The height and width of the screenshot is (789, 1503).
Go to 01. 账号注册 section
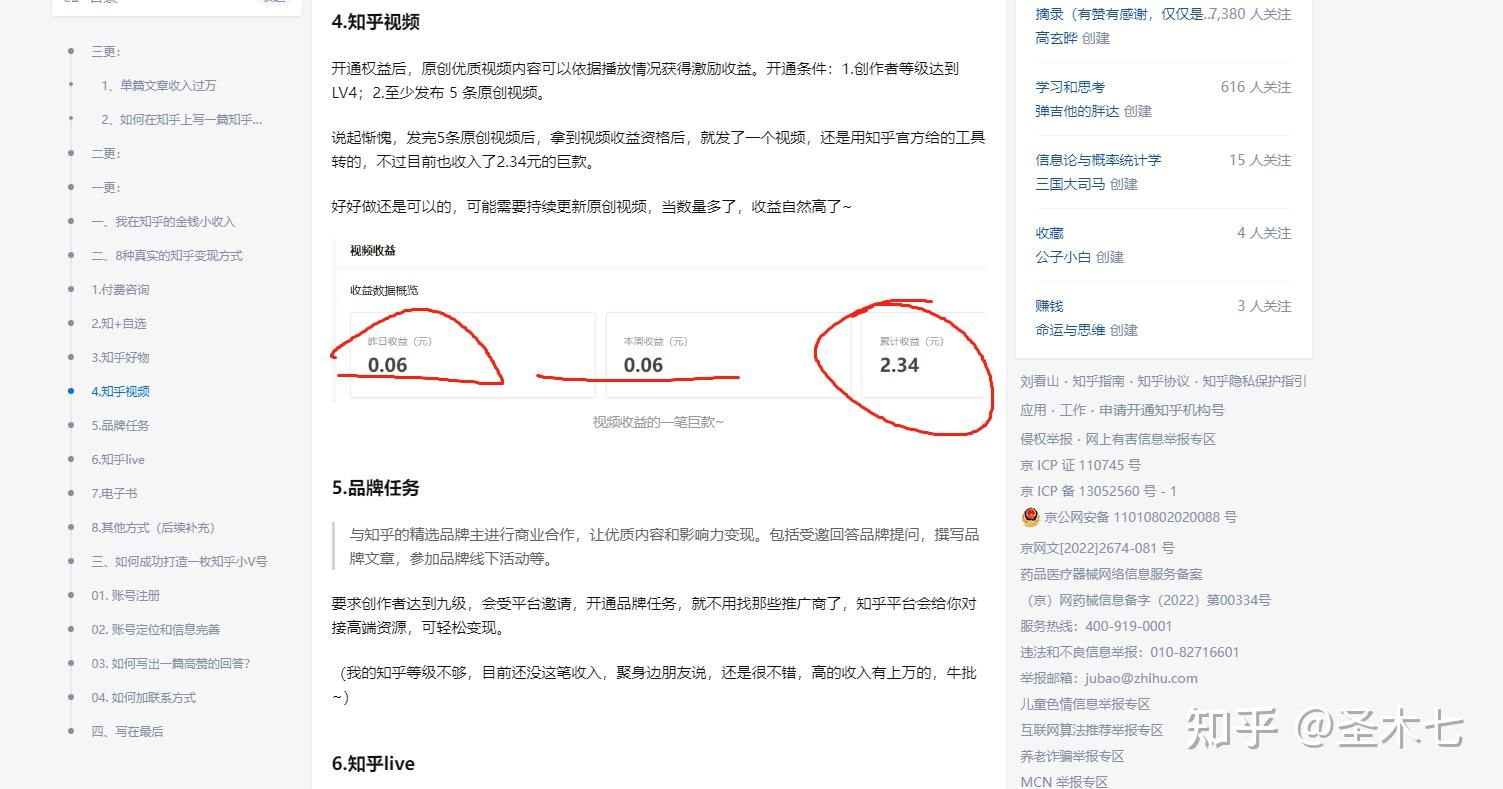pyautogui.click(x=126, y=595)
